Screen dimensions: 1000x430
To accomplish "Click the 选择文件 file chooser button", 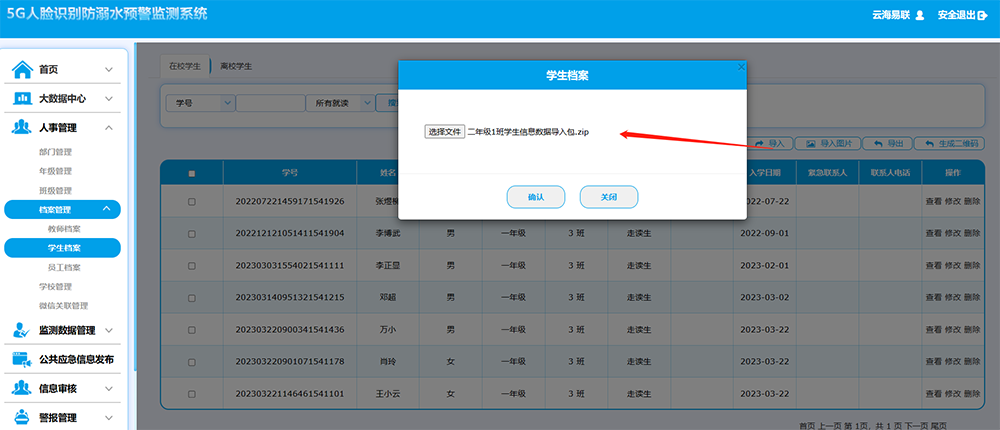I will coord(444,132).
